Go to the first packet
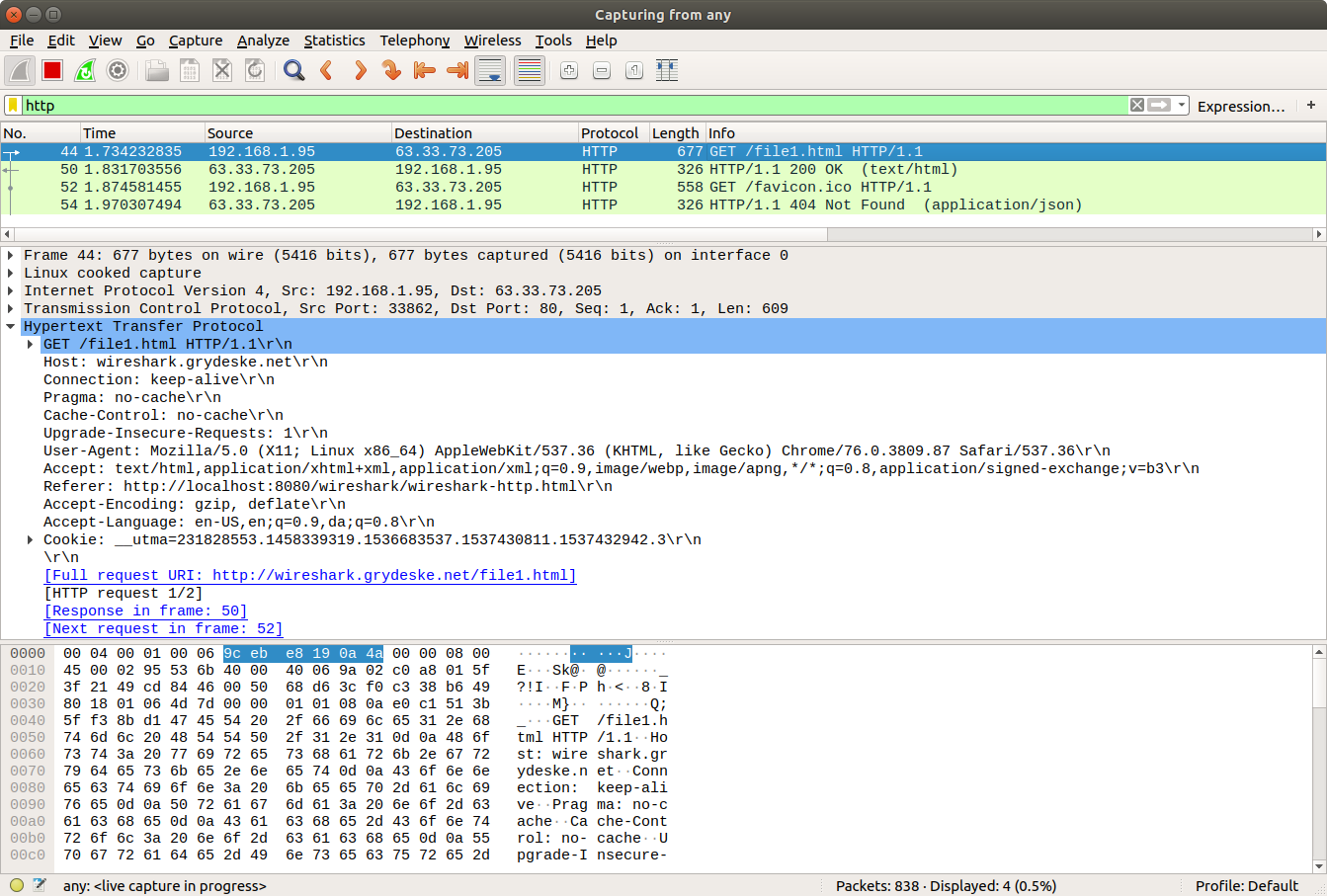Viewport: 1327px width, 896px height. click(x=425, y=70)
